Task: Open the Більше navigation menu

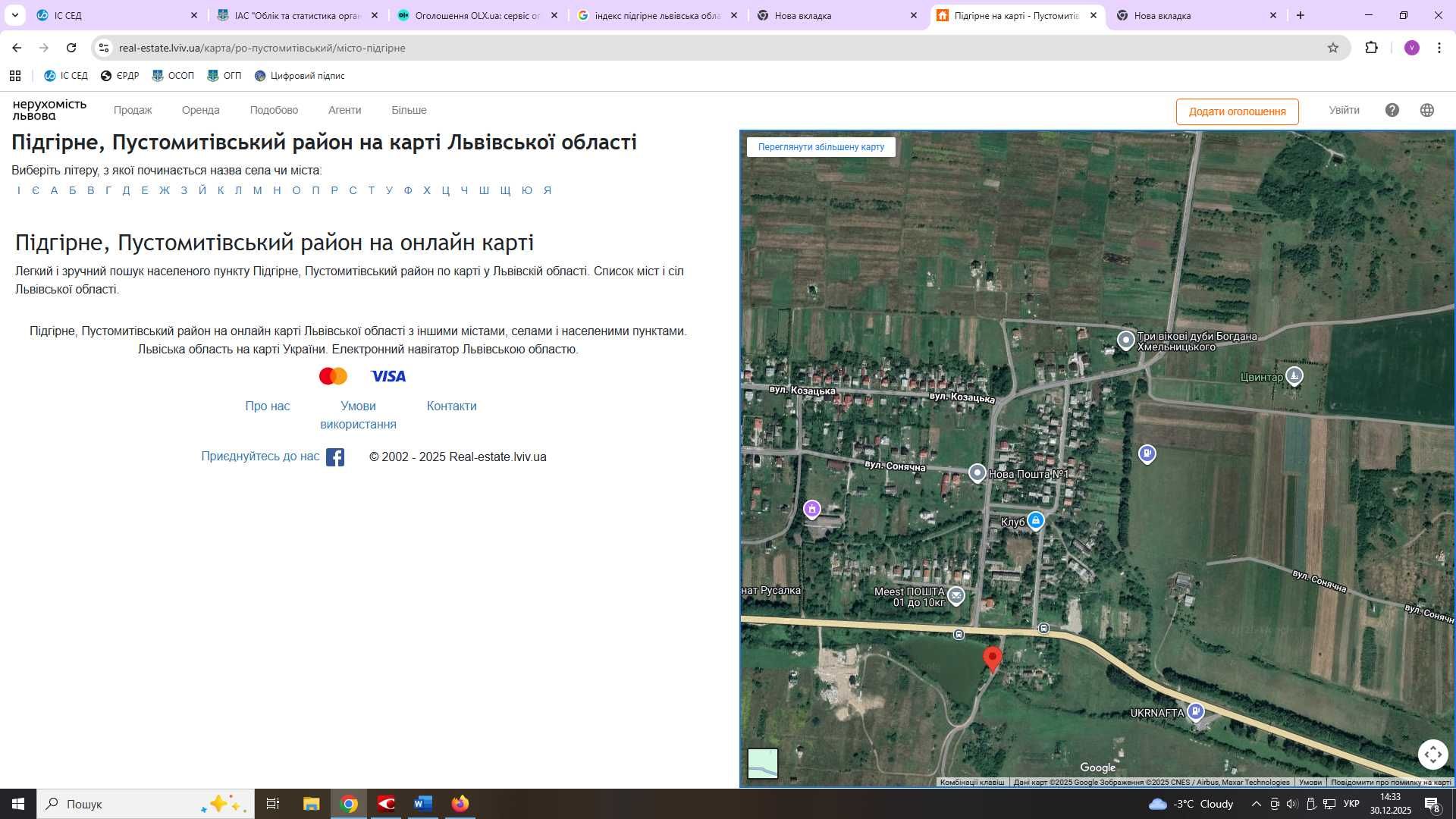Action: (409, 110)
